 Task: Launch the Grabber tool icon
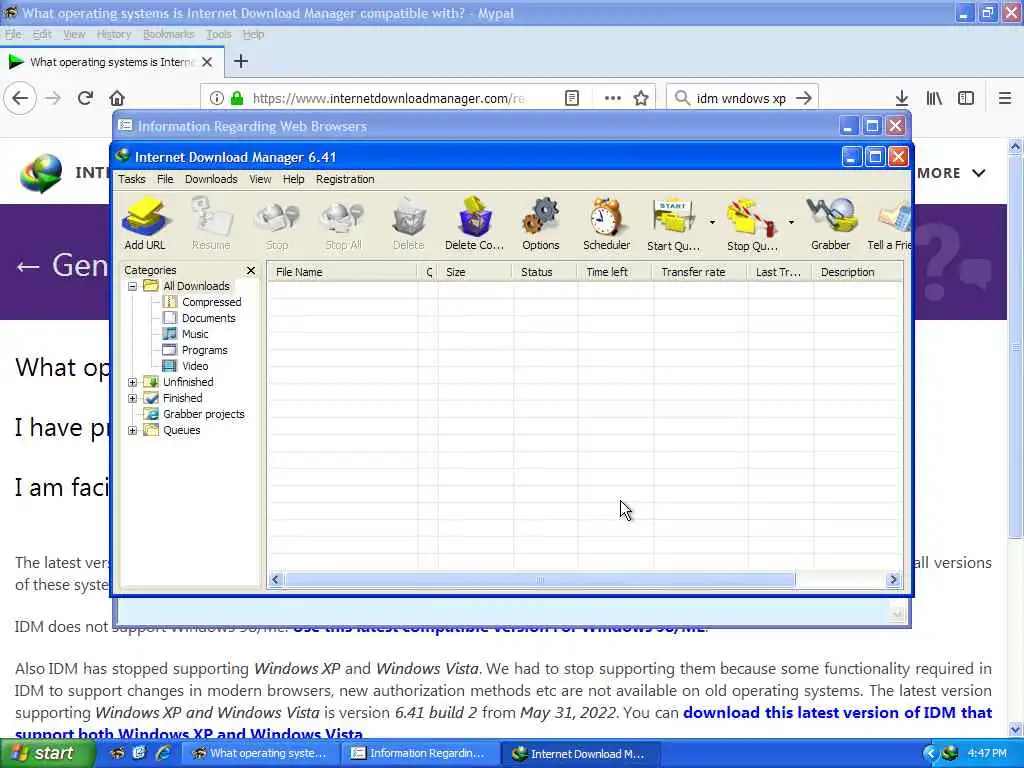831,224
